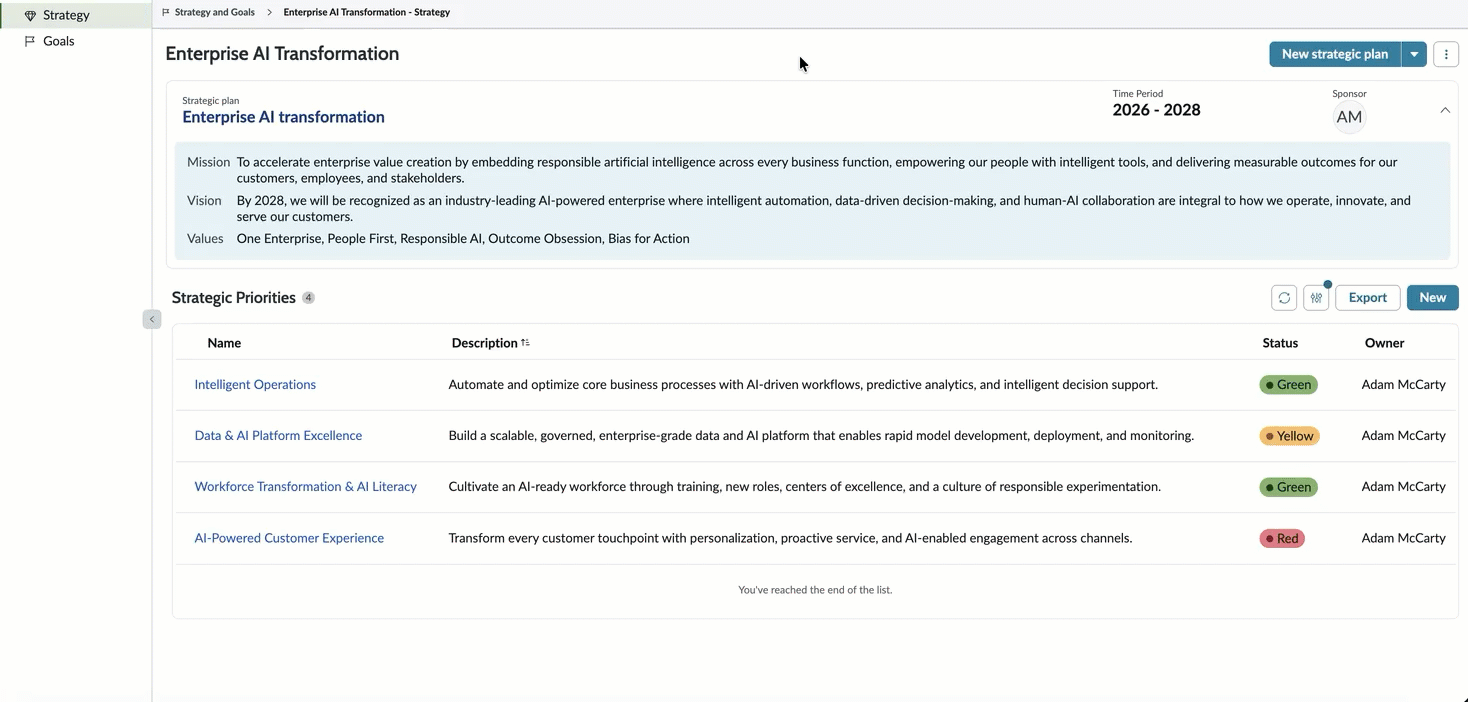This screenshot has width=1468, height=702.
Task: Click the Yellow status badge
Action: pos(1289,436)
